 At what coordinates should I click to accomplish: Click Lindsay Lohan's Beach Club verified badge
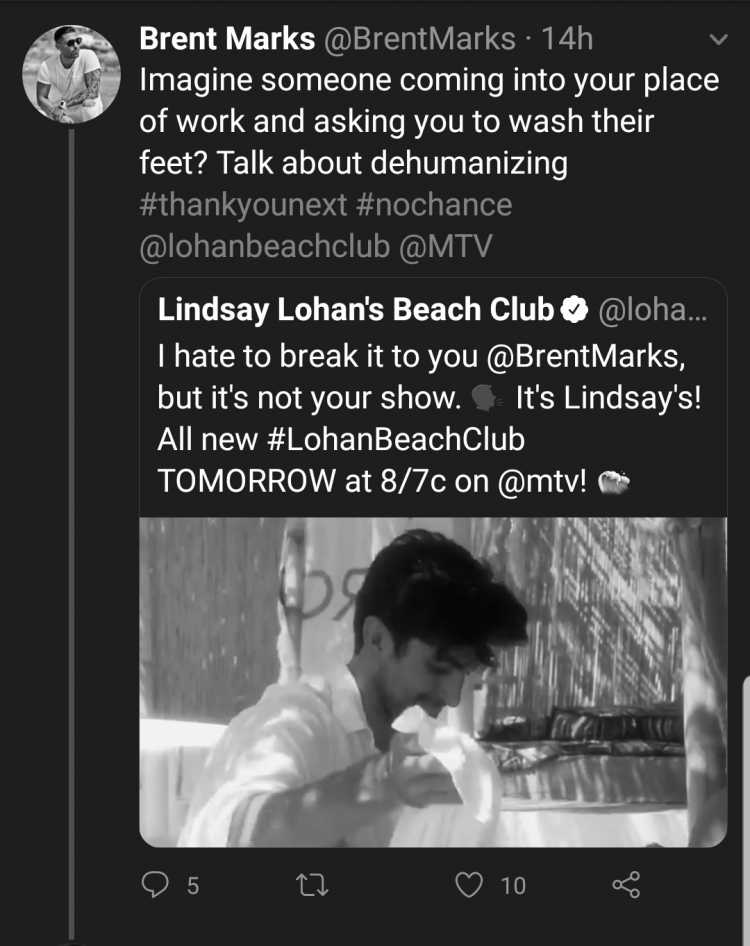(574, 310)
